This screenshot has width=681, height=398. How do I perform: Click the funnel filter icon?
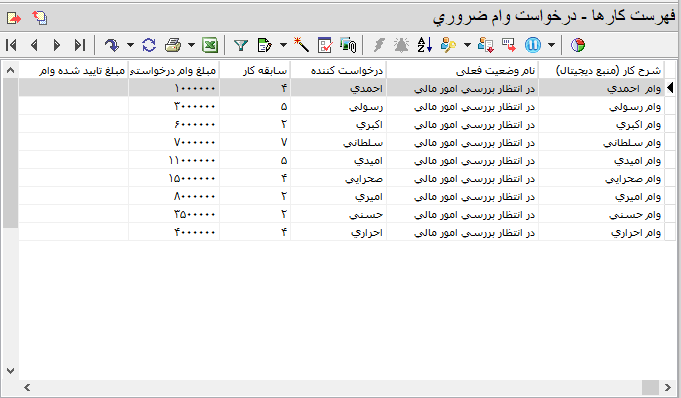point(241,45)
